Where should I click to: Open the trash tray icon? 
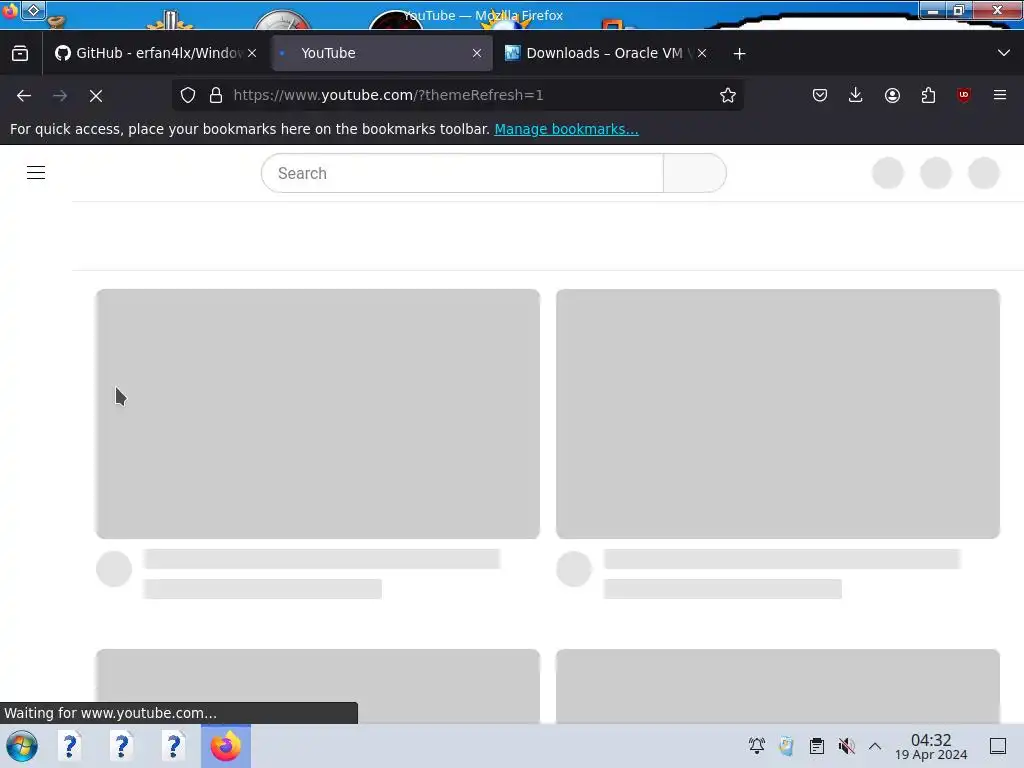coord(786,746)
